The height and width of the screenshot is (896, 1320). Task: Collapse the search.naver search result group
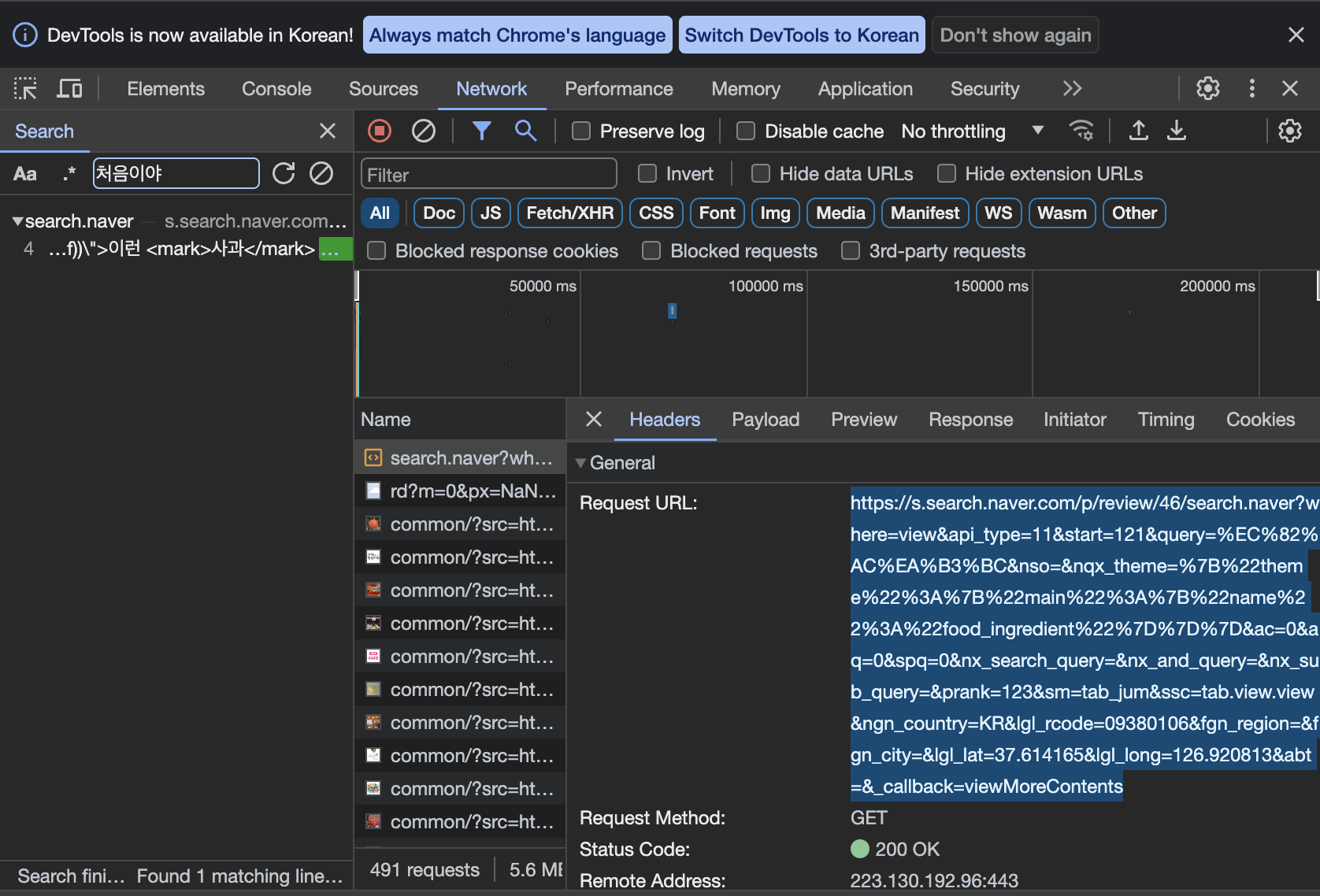[x=17, y=221]
